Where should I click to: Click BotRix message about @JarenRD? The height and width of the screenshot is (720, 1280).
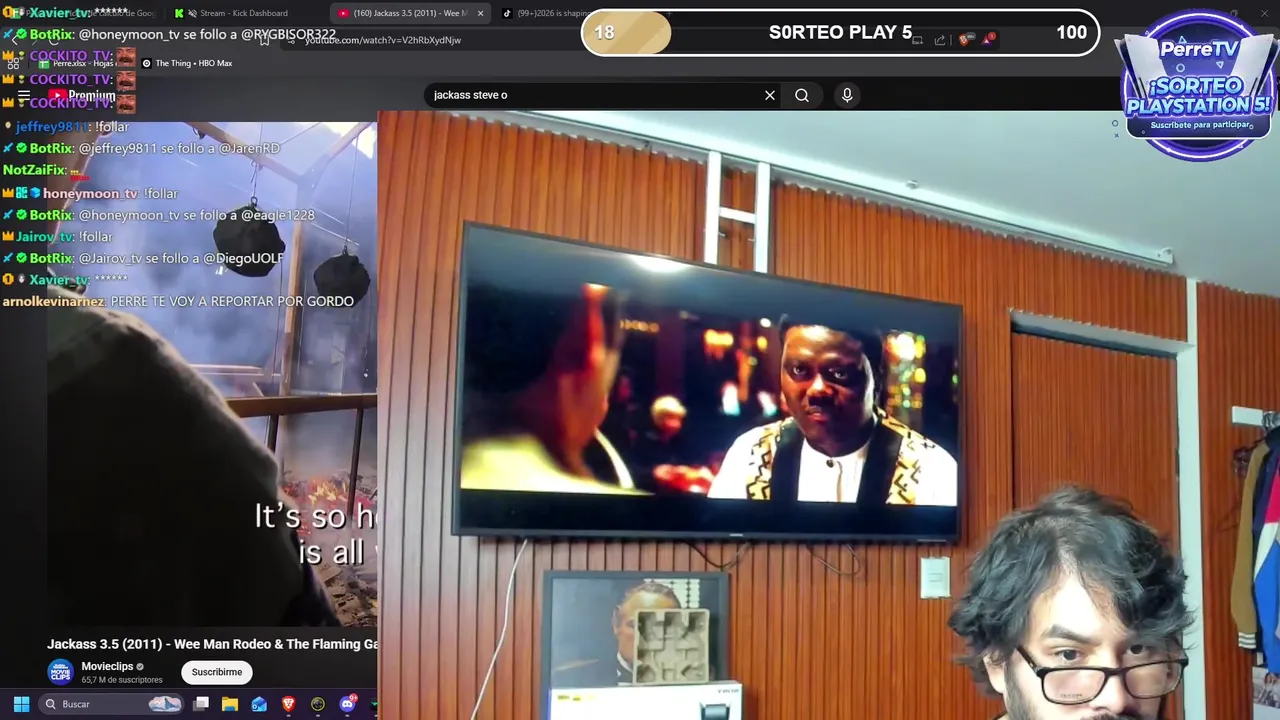[x=142, y=148]
